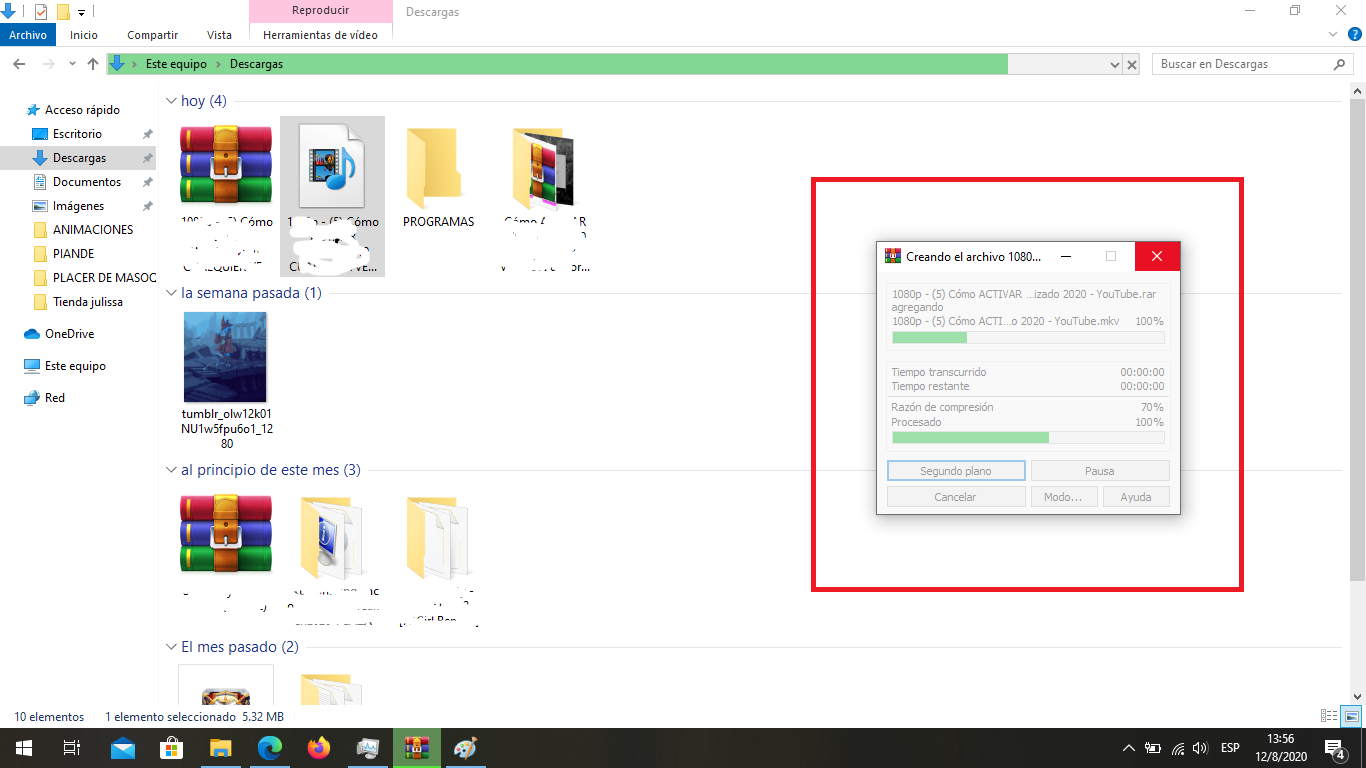
Task: Select OneDrive in the navigation pane
Action: (x=69, y=334)
